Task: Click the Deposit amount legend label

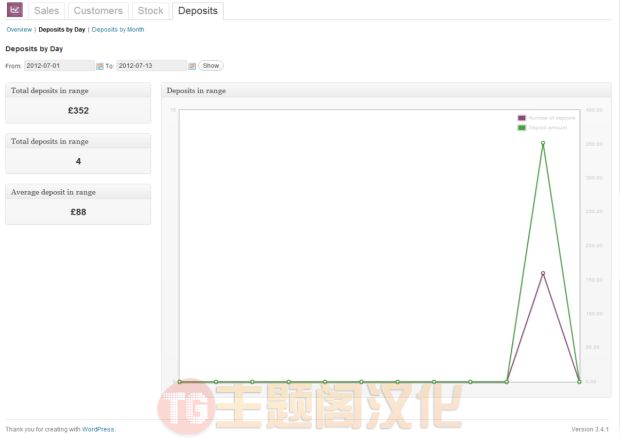Action: pos(548,127)
